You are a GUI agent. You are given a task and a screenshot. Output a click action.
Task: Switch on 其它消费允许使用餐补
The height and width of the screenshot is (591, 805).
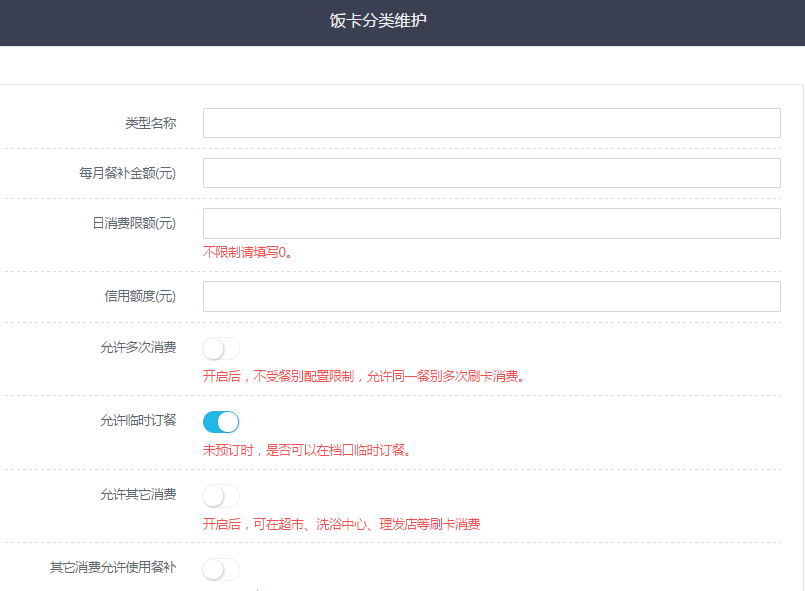pyautogui.click(x=221, y=569)
